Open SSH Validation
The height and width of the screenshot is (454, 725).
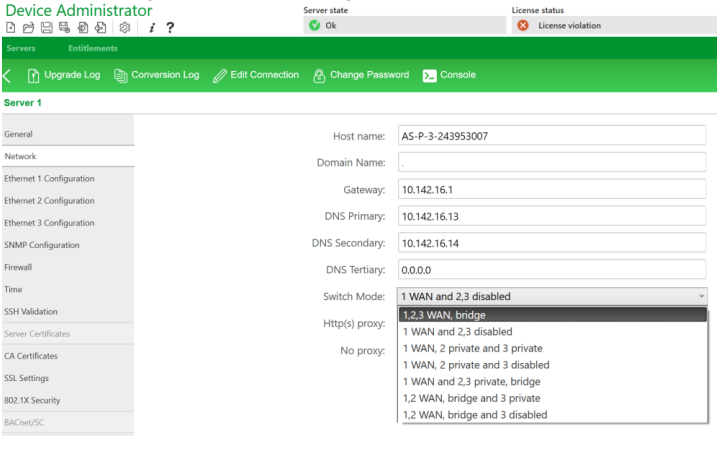tap(68, 312)
